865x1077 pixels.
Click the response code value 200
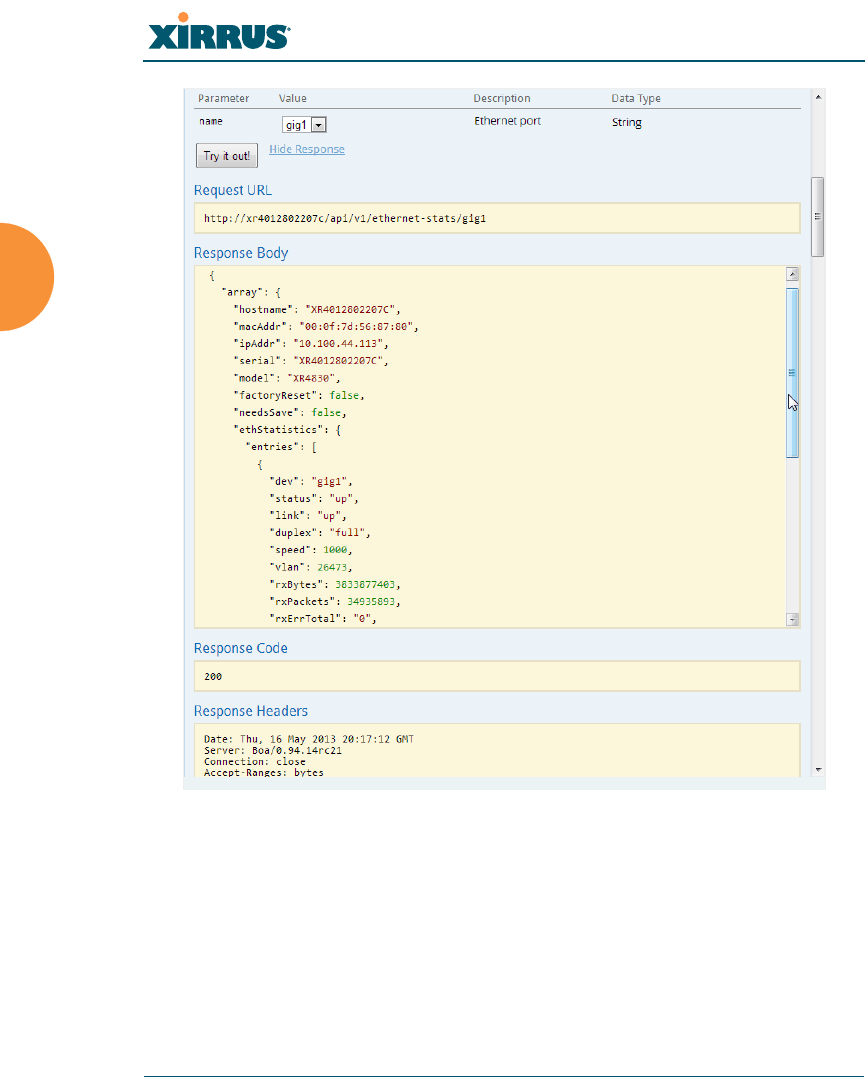(x=213, y=677)
